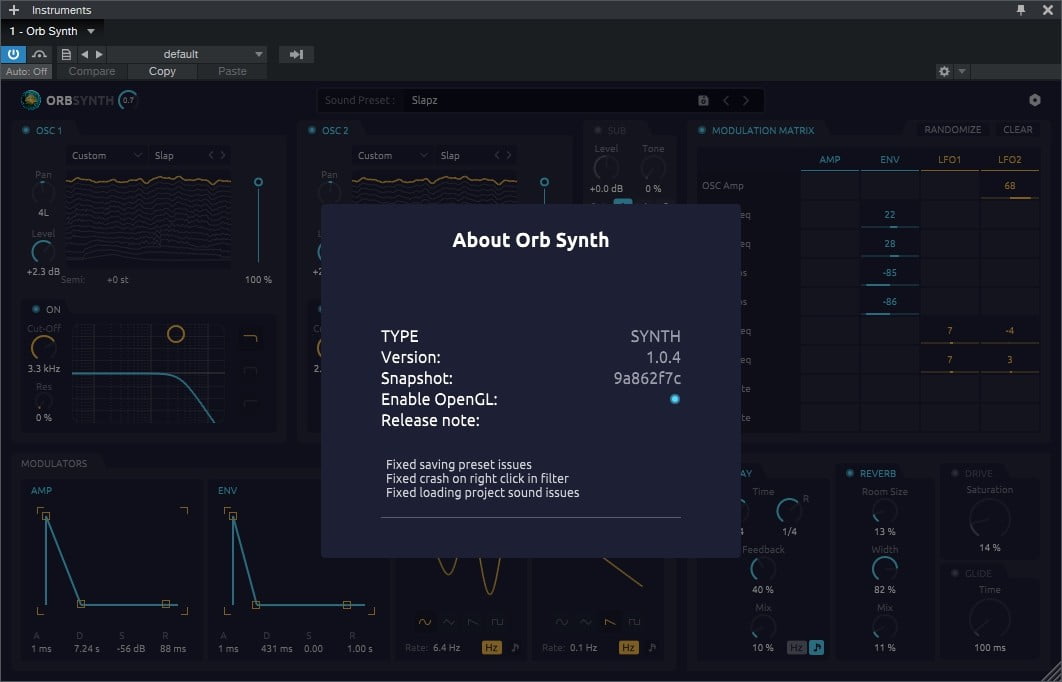Image resolution: width=1062 pixels, height=682 pixels.
Task: Click AMP envelope attack peak node
Action: [45, 516]
